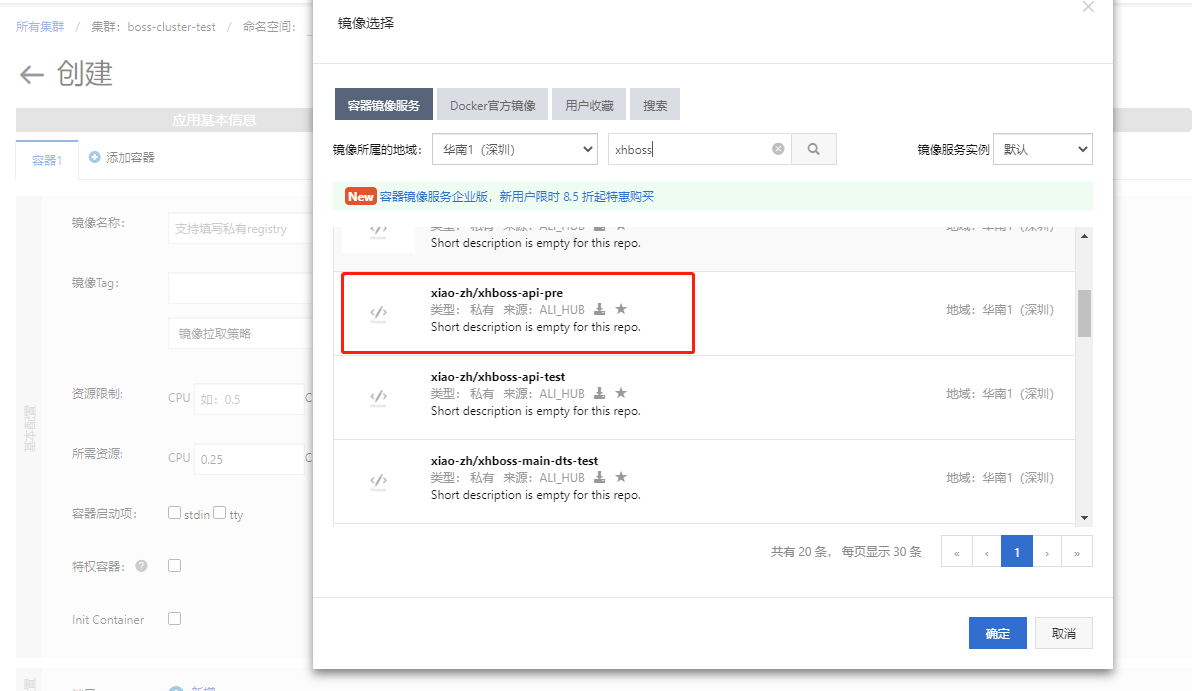1192x691 pixels.
Task: Click the repository list scrollbar thumb
Action: (1084, 312)
